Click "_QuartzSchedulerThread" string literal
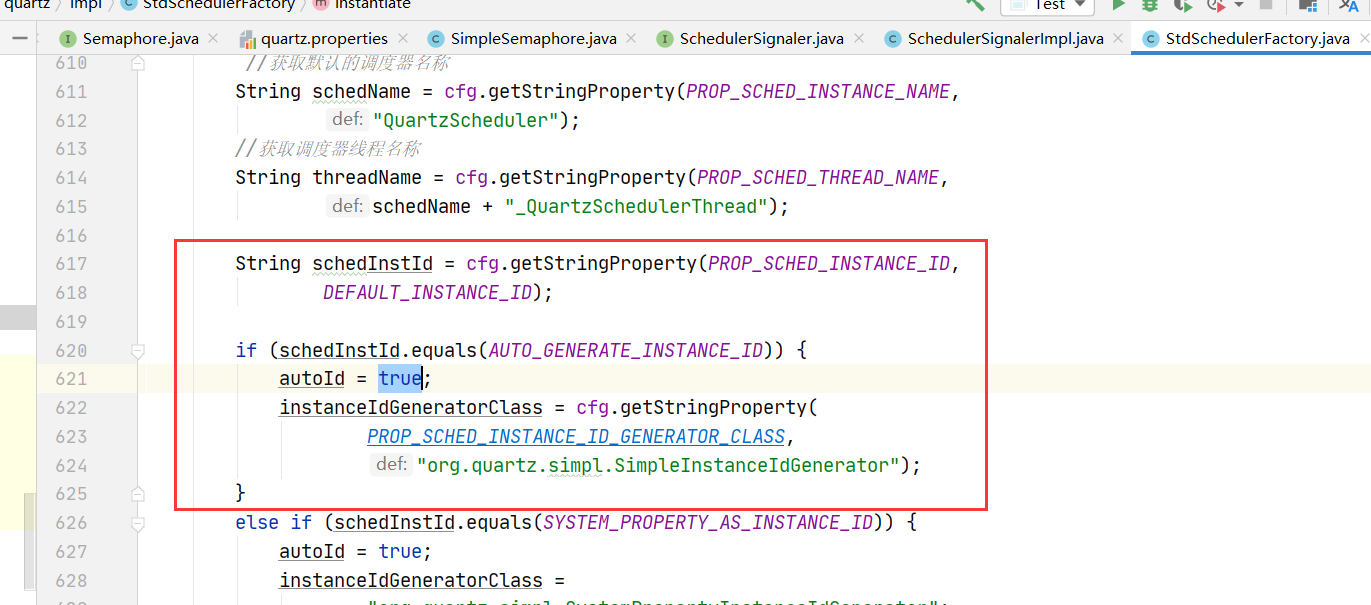Image resolution: width=1371 pixels, height=605 pixels. tap(637, 207)
